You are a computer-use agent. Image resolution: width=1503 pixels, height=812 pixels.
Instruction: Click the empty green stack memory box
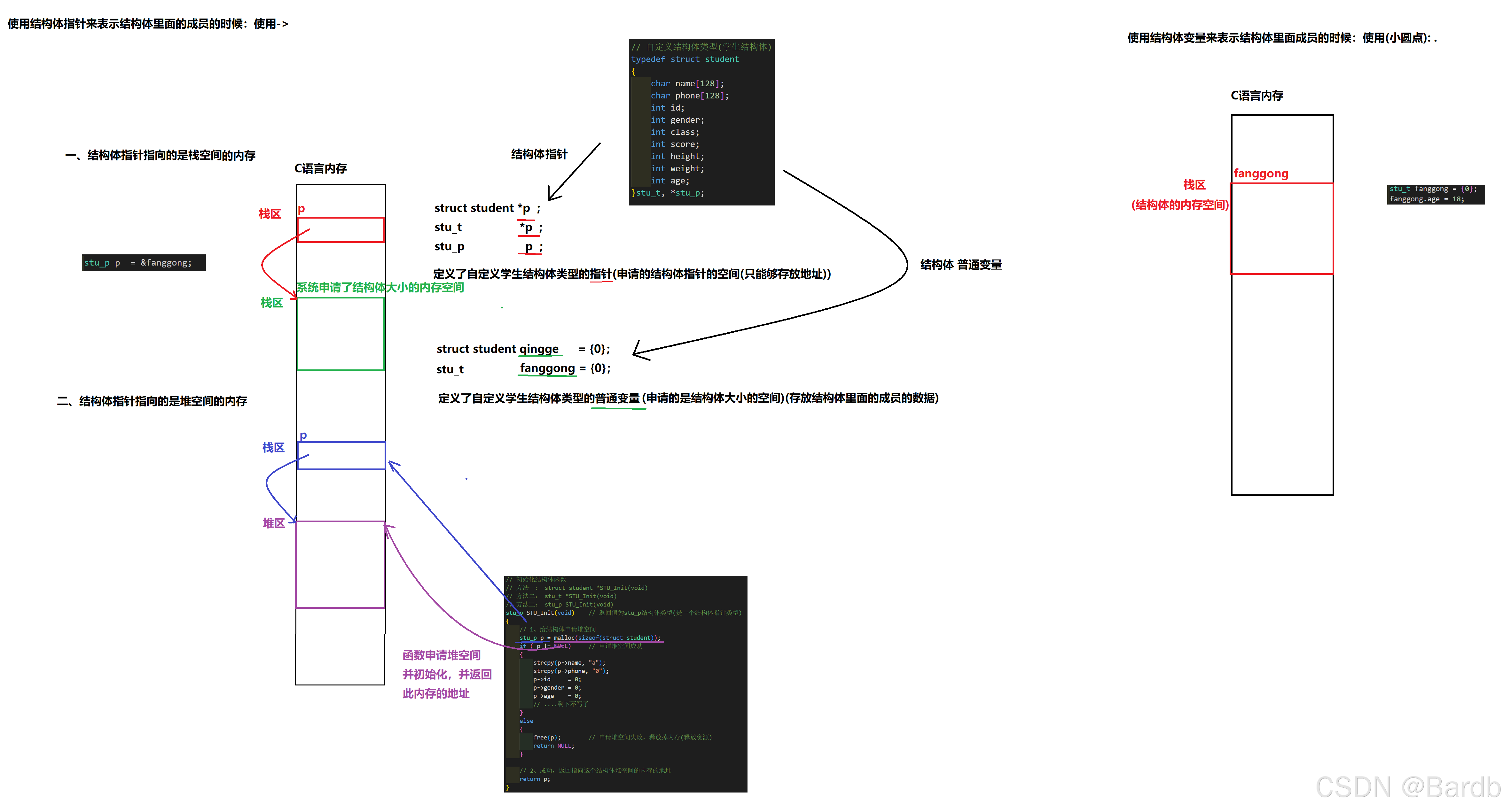[341, 334]
